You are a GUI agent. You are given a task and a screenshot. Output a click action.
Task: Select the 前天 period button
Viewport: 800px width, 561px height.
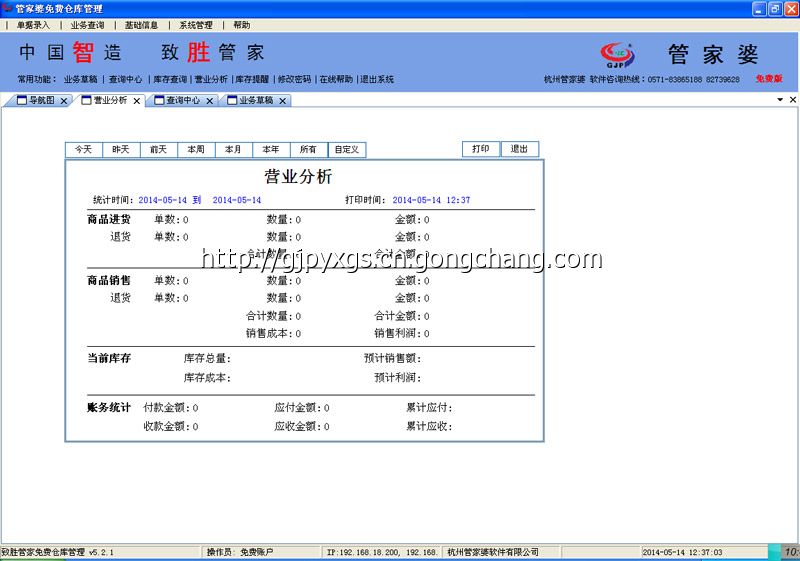[159, 149]
